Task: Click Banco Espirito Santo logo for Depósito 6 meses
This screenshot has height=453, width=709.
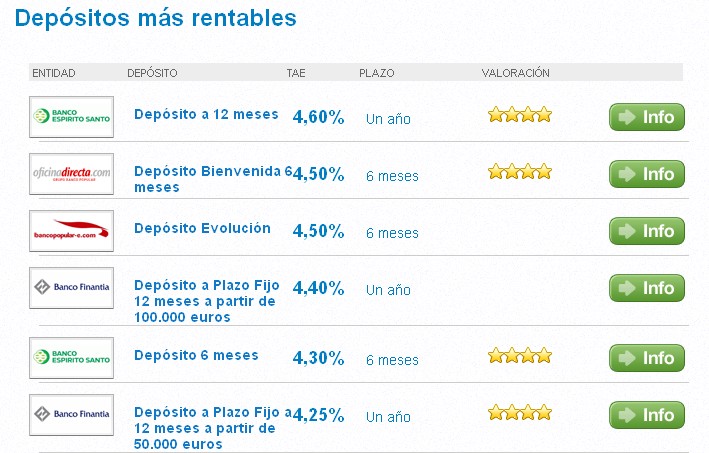Action: click(71, 356)
